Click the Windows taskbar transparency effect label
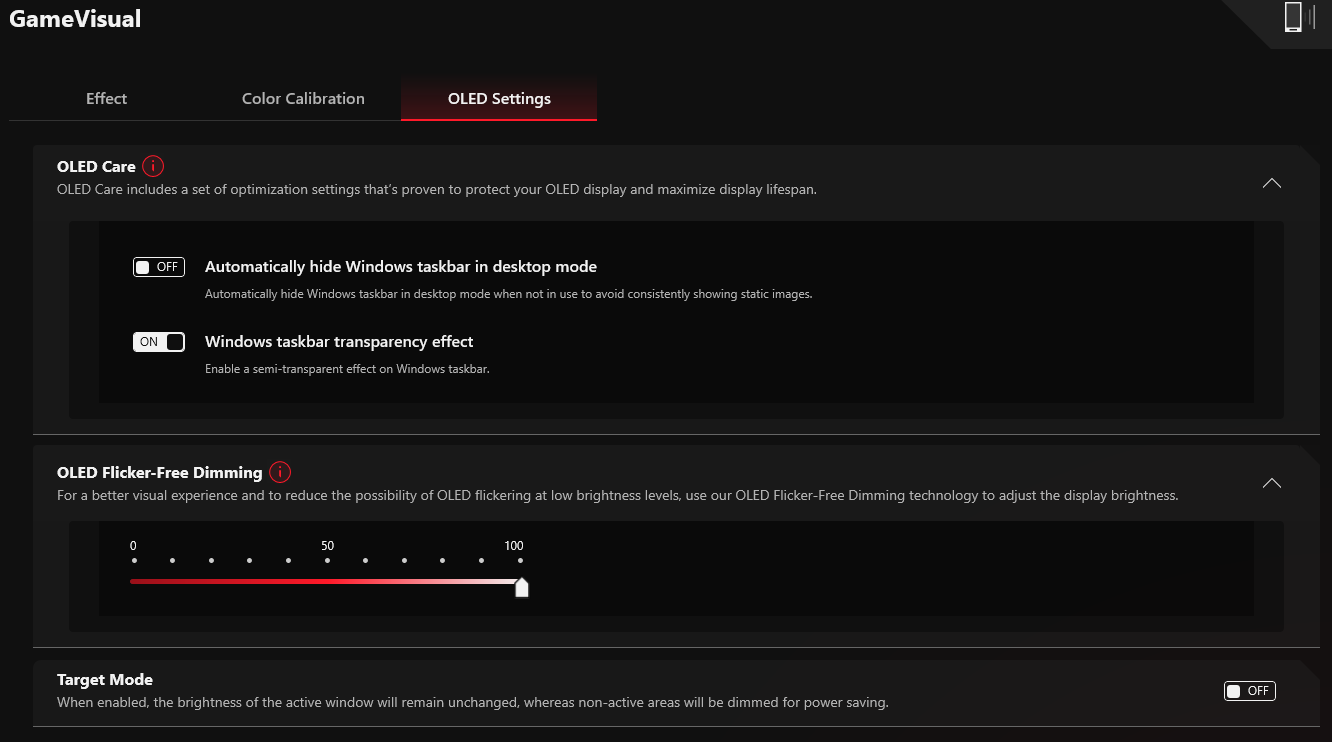Screen dimensions: 1332x742 (x=339, y=342)
